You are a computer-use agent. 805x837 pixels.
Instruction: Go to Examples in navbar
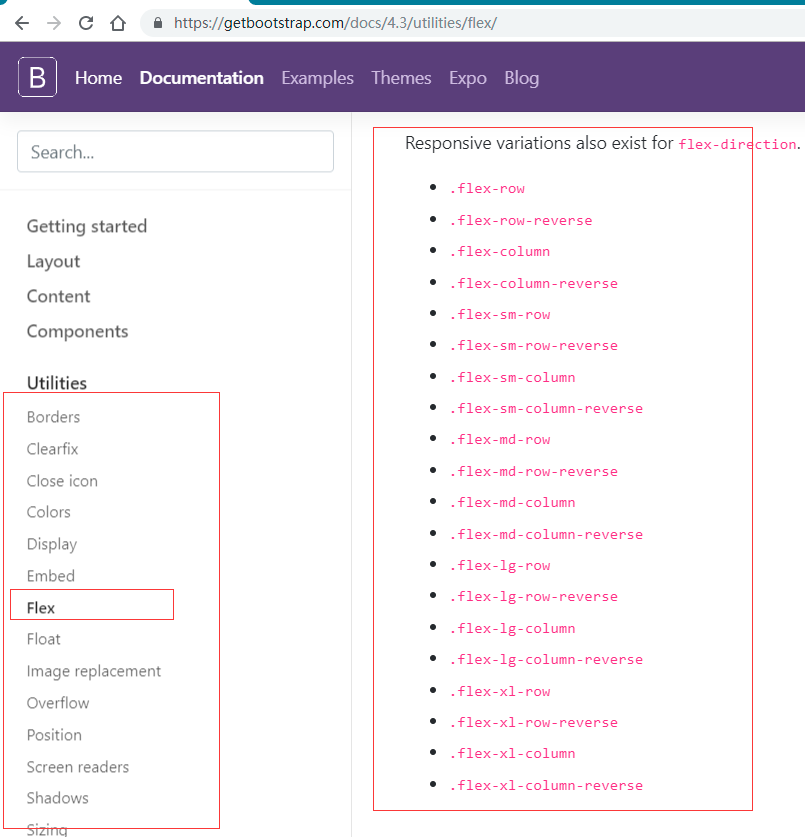317,78
